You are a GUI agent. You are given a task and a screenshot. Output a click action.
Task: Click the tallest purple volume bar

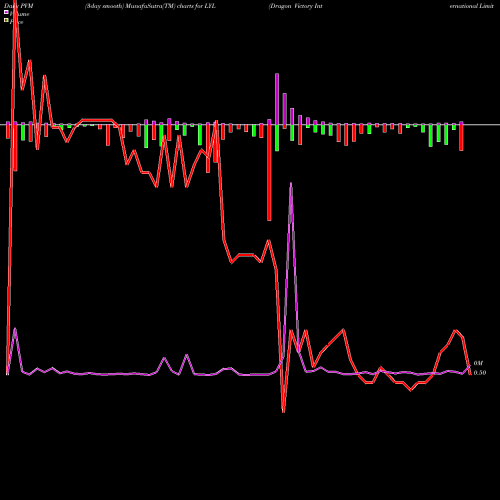click(277, 99)
